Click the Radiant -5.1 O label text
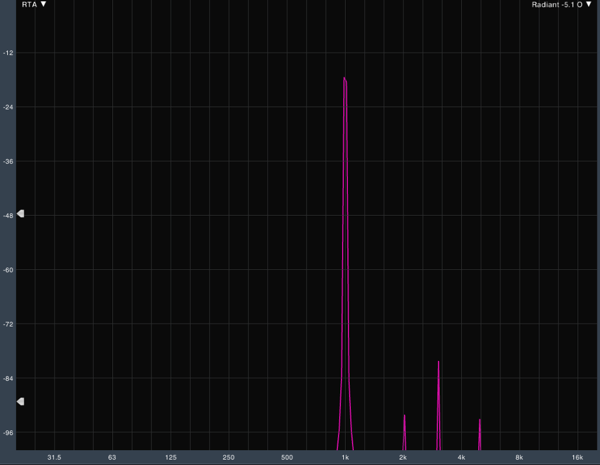600x465 pixels. tap(557, 5)
